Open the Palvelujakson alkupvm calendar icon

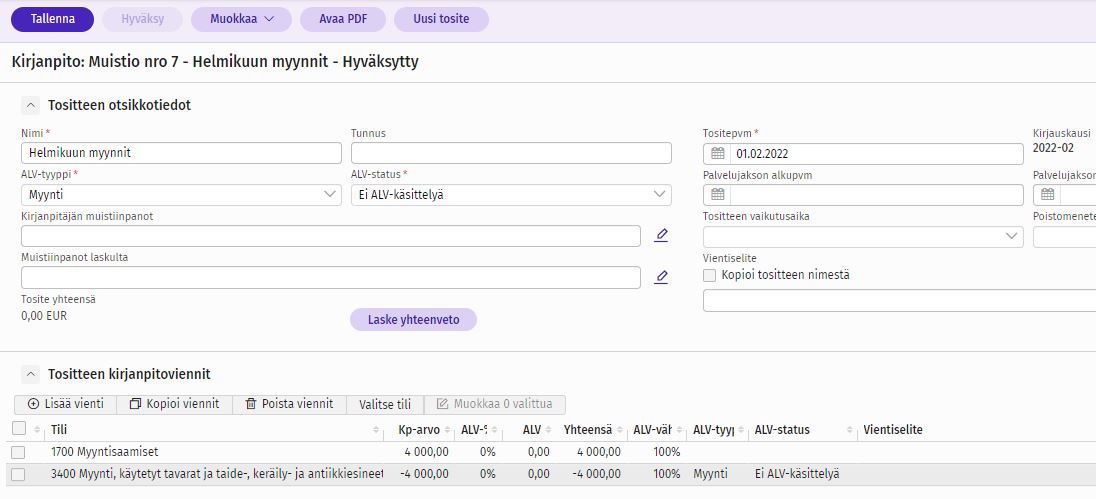(x=718, y=195)
